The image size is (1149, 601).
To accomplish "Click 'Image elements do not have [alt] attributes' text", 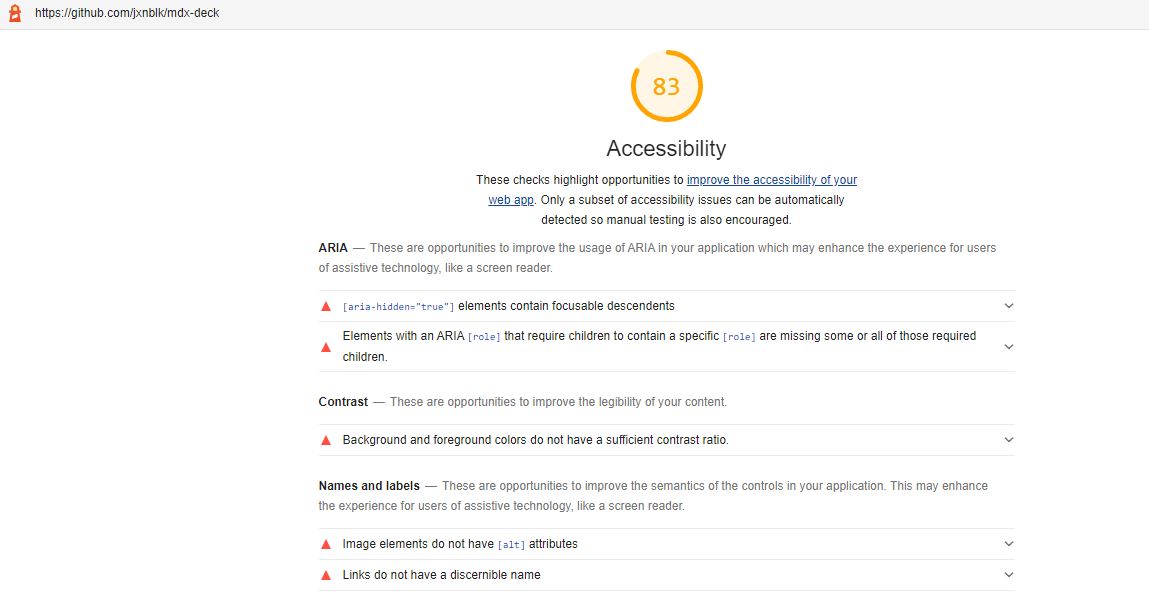I will (460, 544).
